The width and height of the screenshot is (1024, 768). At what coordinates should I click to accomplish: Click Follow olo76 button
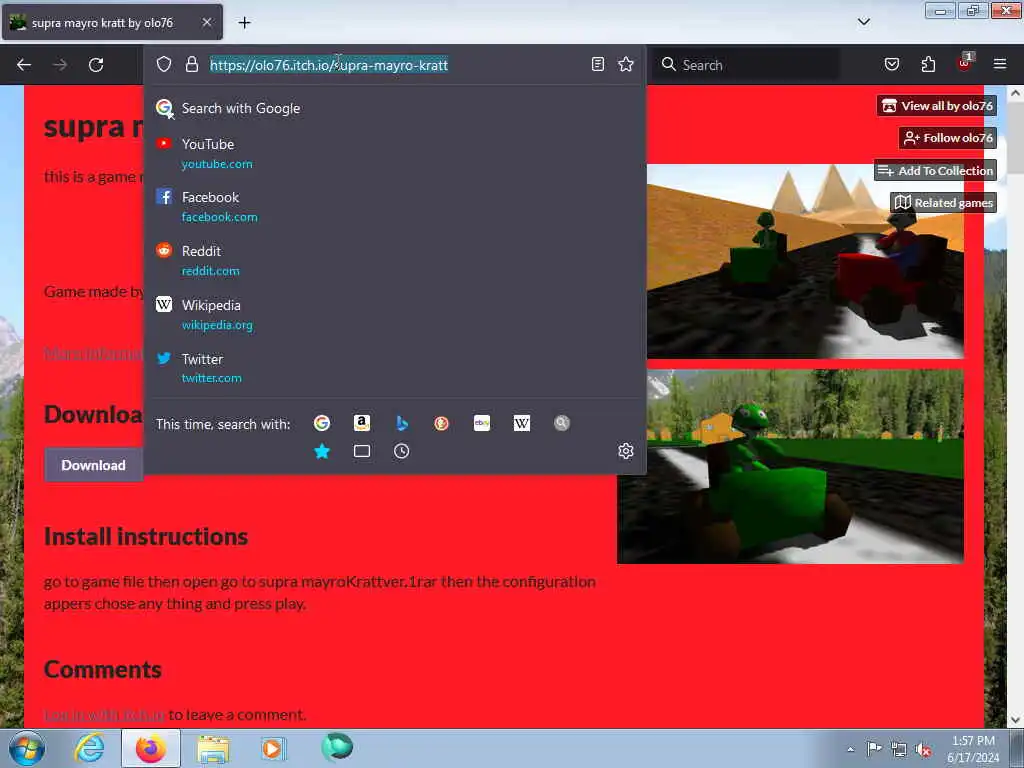click(948, 138)
